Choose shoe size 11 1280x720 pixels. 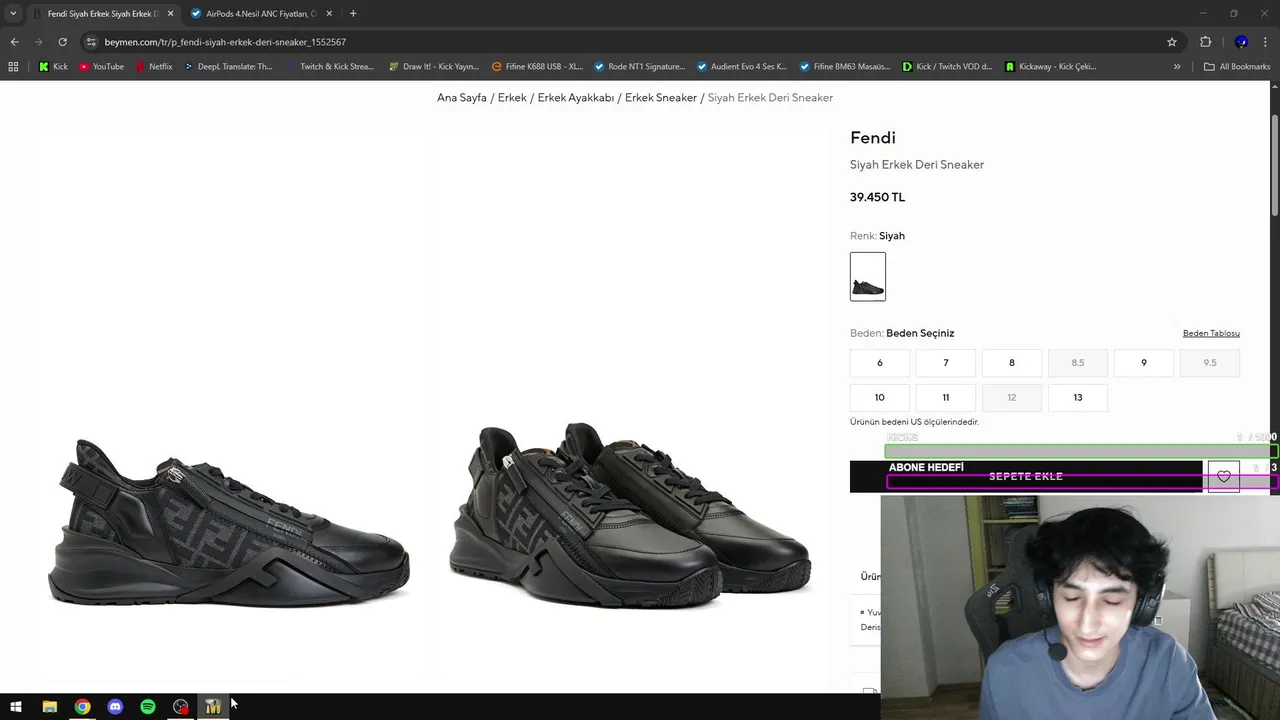coord(946,398)
